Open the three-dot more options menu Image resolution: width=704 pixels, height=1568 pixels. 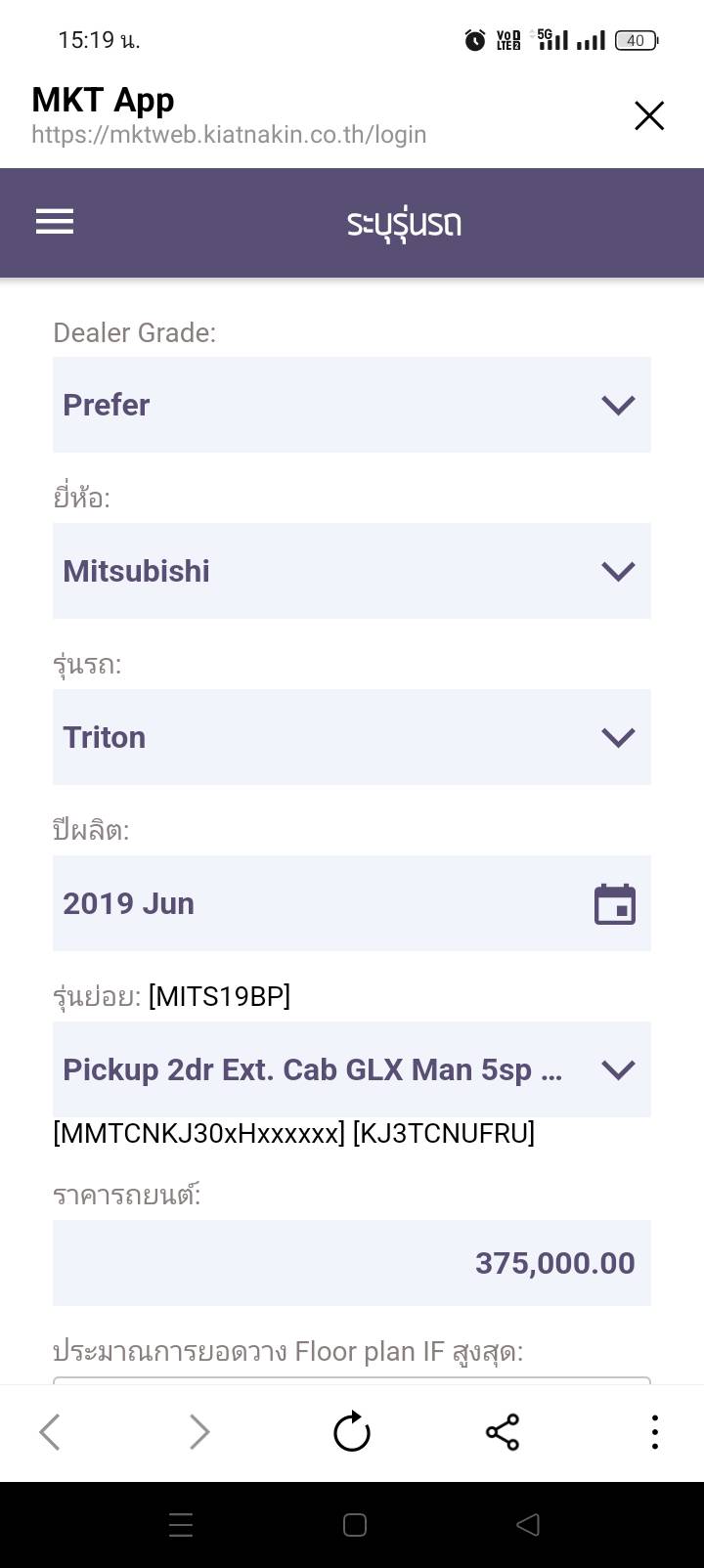(x=654, y=1432)
